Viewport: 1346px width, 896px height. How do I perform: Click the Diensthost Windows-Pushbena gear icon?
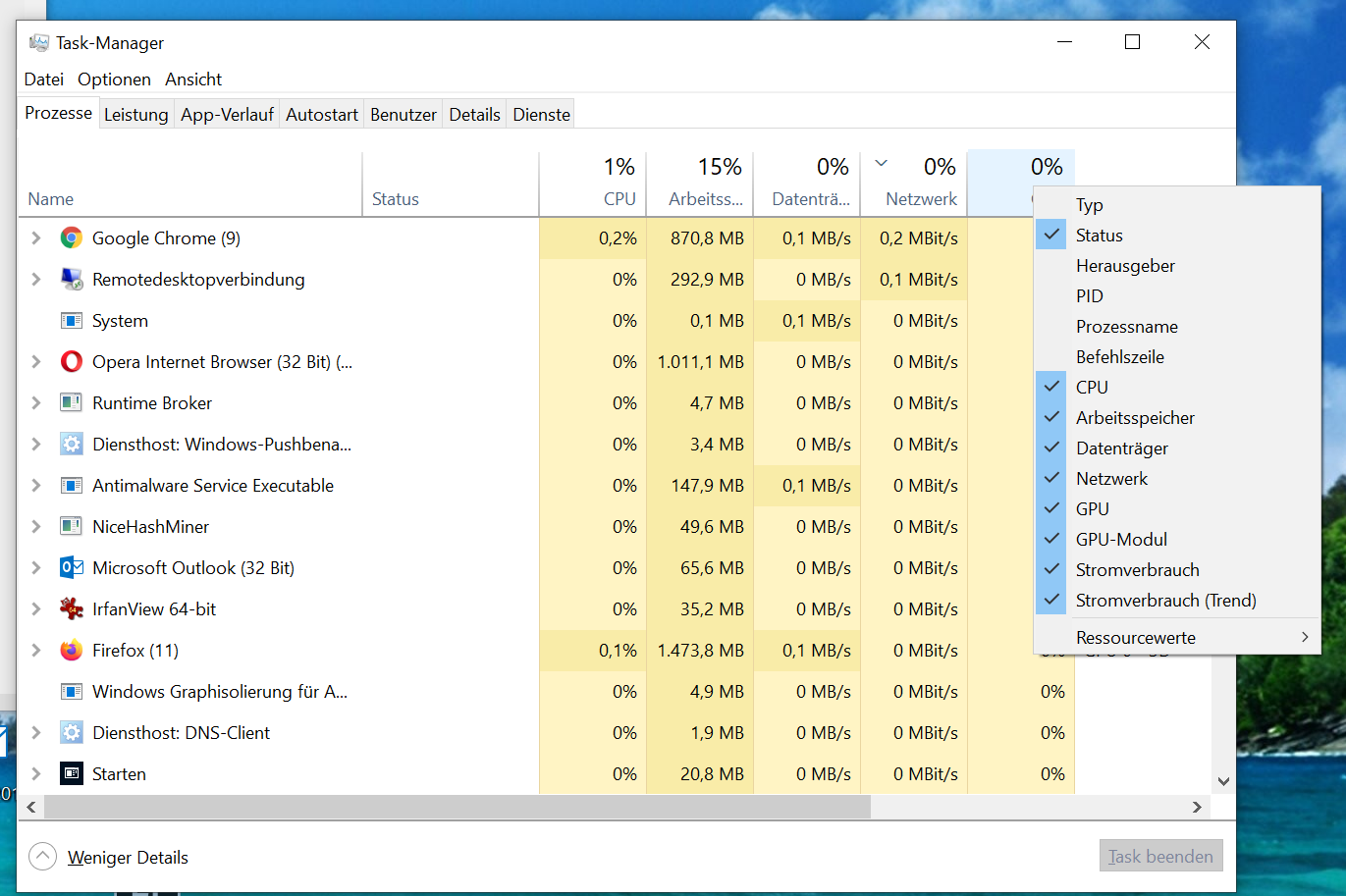[72, 445]
